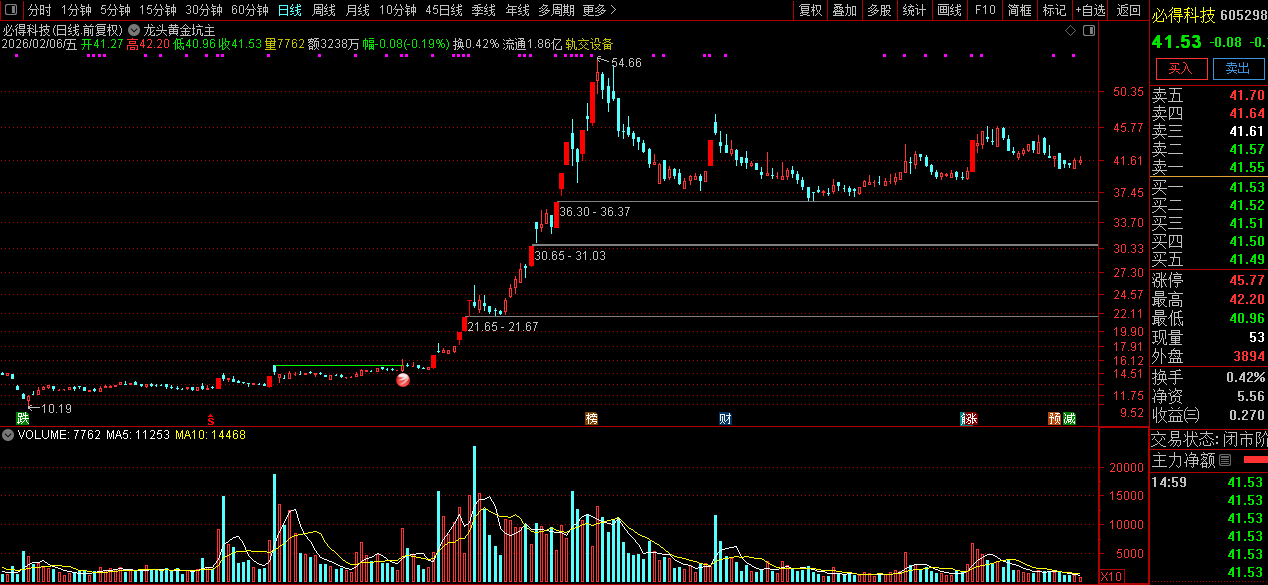
Task: Open the F10 company info button
Action: 985,10
